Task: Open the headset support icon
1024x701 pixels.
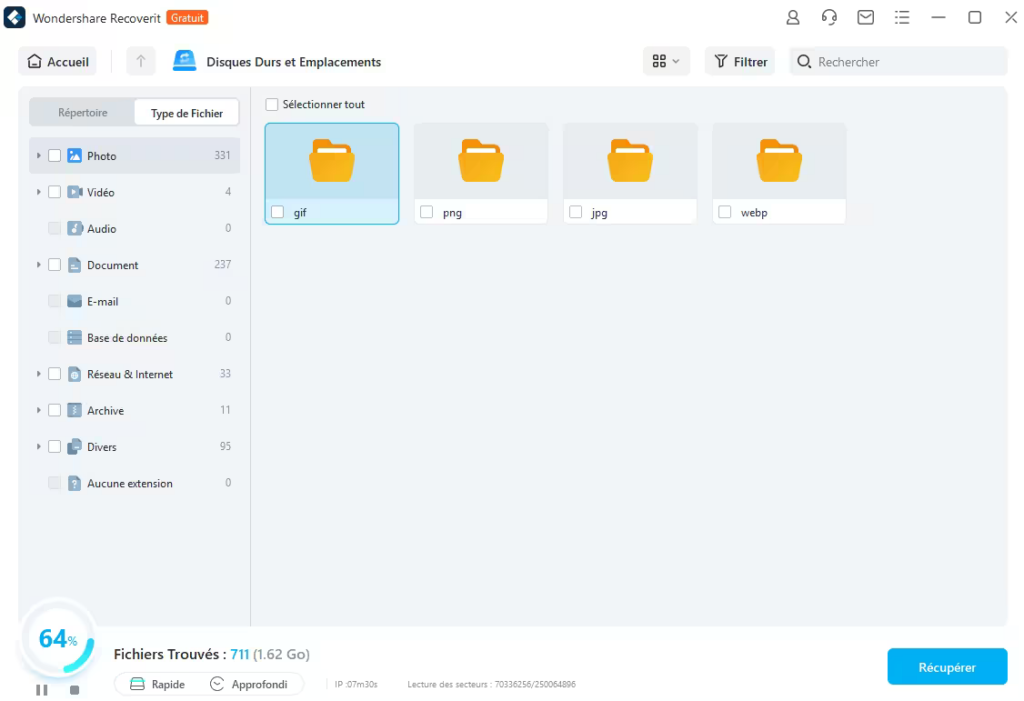Action: coord(829,18)
